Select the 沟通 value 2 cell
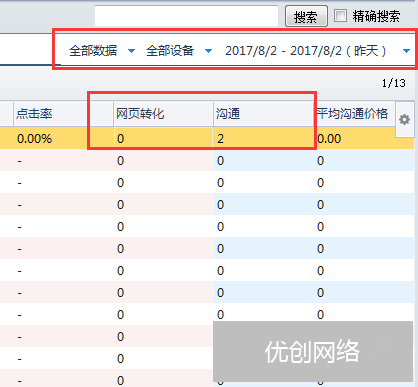This screenshot has height=387, width=418. click(263, 138)
